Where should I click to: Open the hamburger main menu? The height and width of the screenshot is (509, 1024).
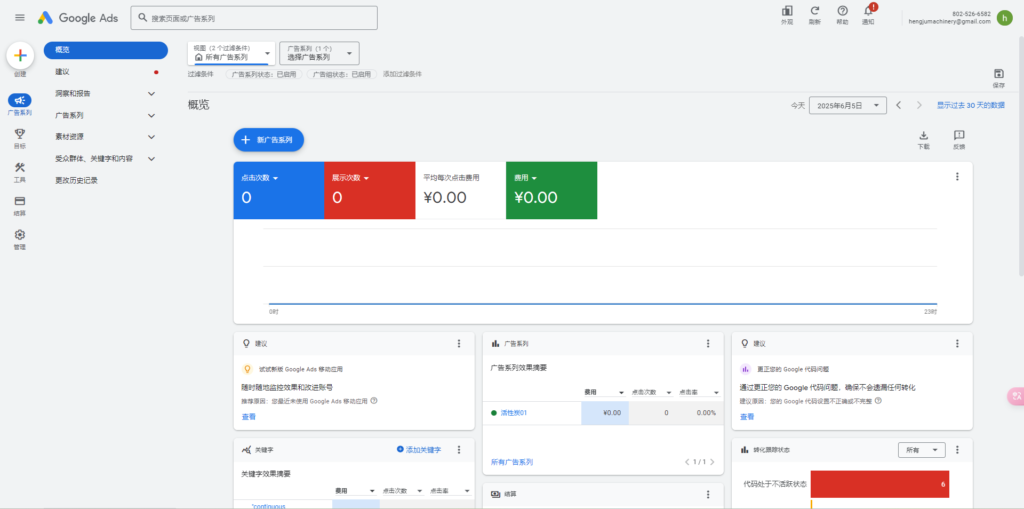[20, 18]
